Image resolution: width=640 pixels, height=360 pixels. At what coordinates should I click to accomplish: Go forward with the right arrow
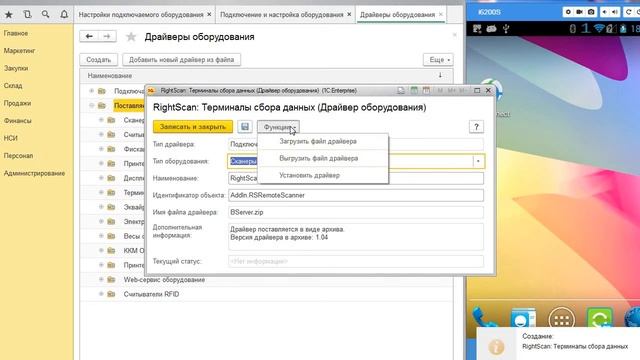coord(107,36)
